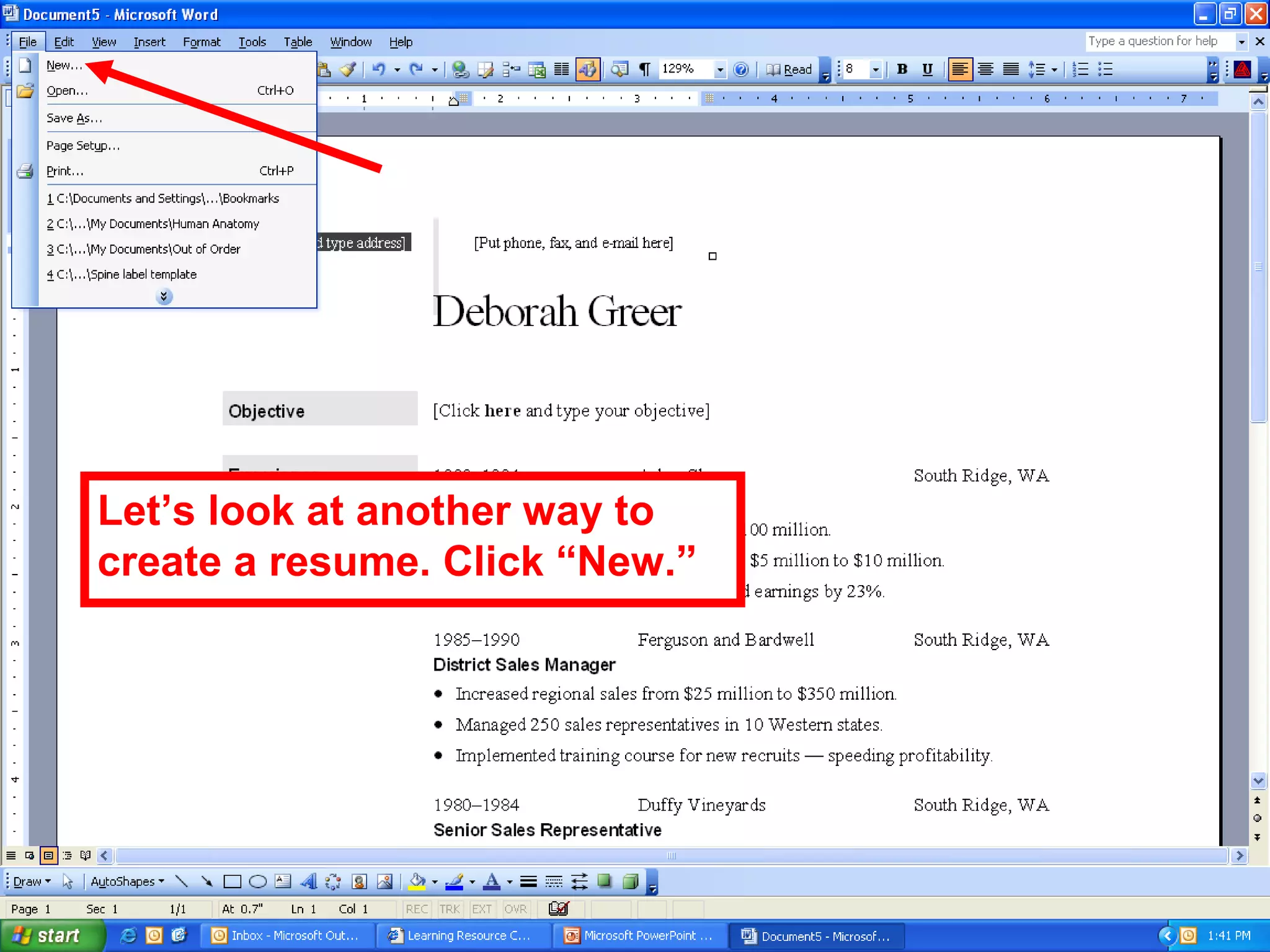This screenshot has width=1270, height=952.
Task: Open recent file Human Anatomy
Action: click(x=165, y=224)
